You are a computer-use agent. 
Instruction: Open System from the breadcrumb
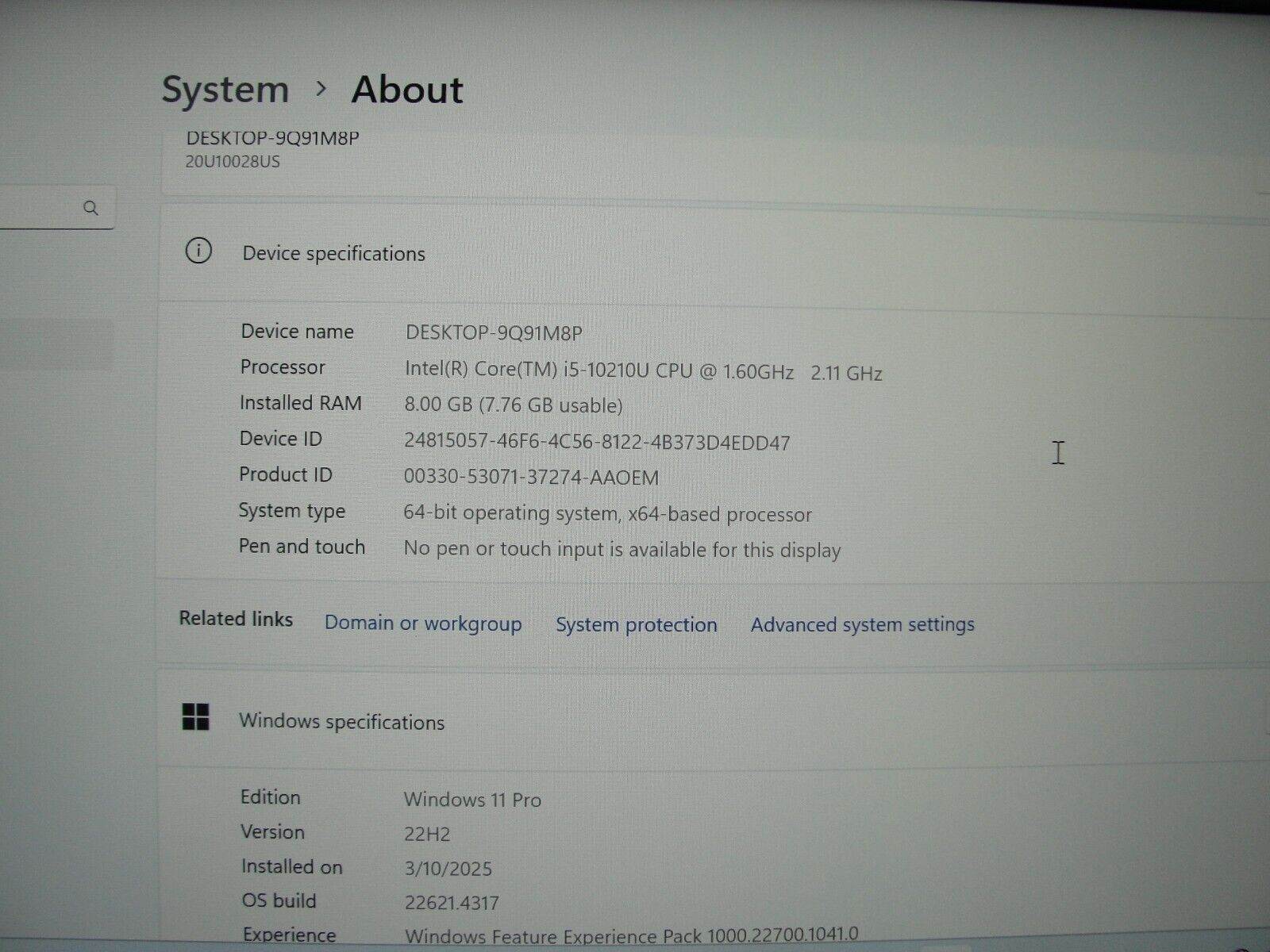click(225, 89)
